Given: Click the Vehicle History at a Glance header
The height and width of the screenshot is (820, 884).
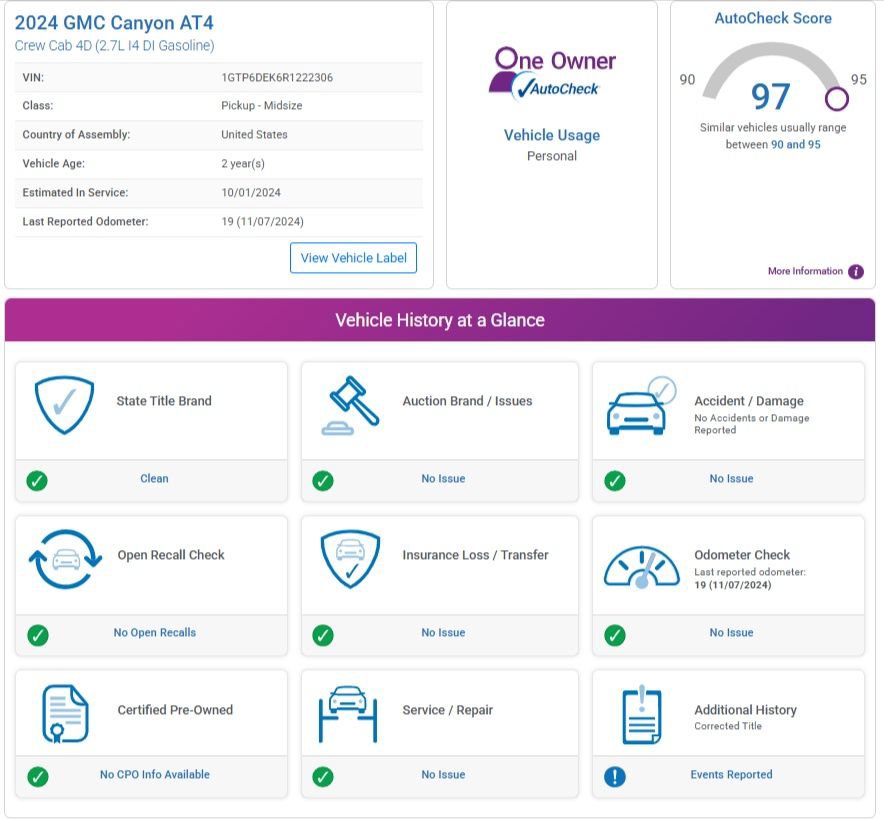Looking at the screenshot, I should (440, 320).
